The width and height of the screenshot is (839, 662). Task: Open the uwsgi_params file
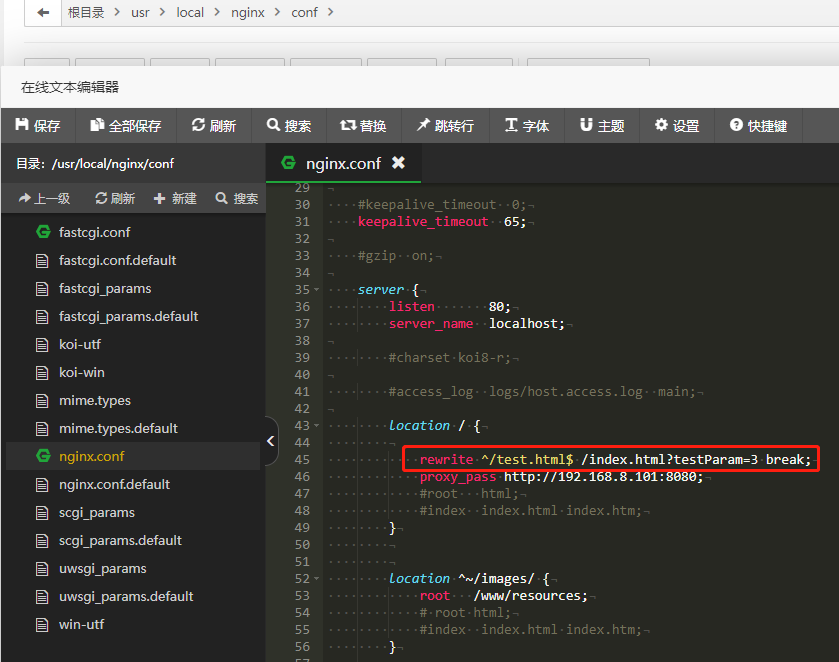pos(133,568)
